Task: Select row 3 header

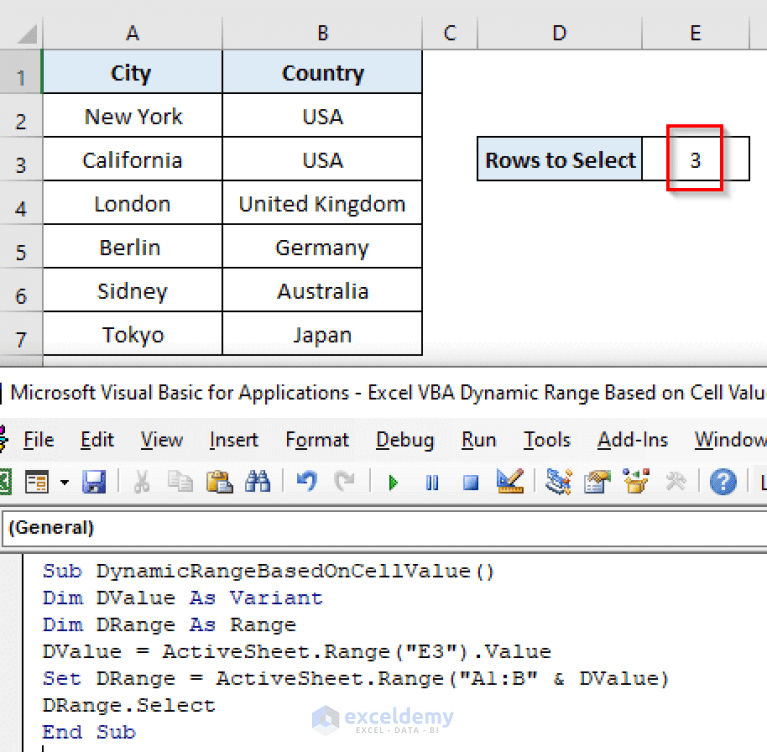Action: point(21,160)
